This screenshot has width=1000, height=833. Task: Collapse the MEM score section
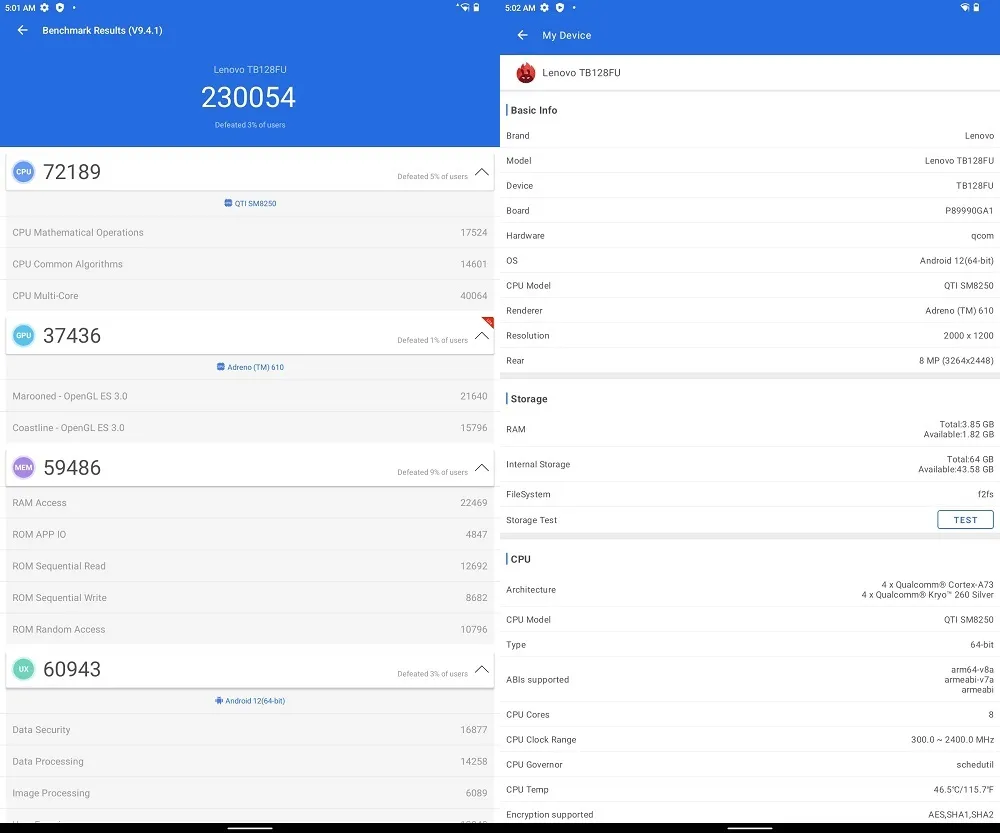click(482, 468)
